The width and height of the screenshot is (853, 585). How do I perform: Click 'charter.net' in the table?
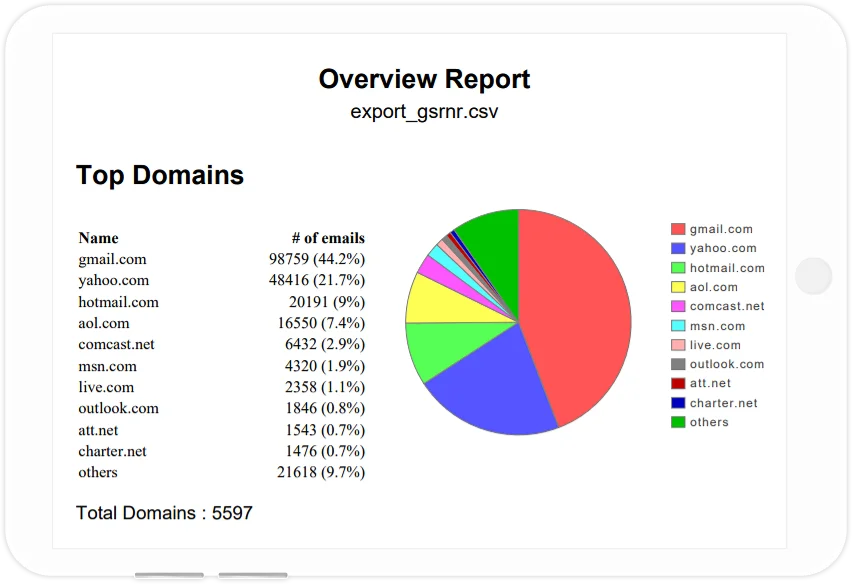(x=113, y=452)
